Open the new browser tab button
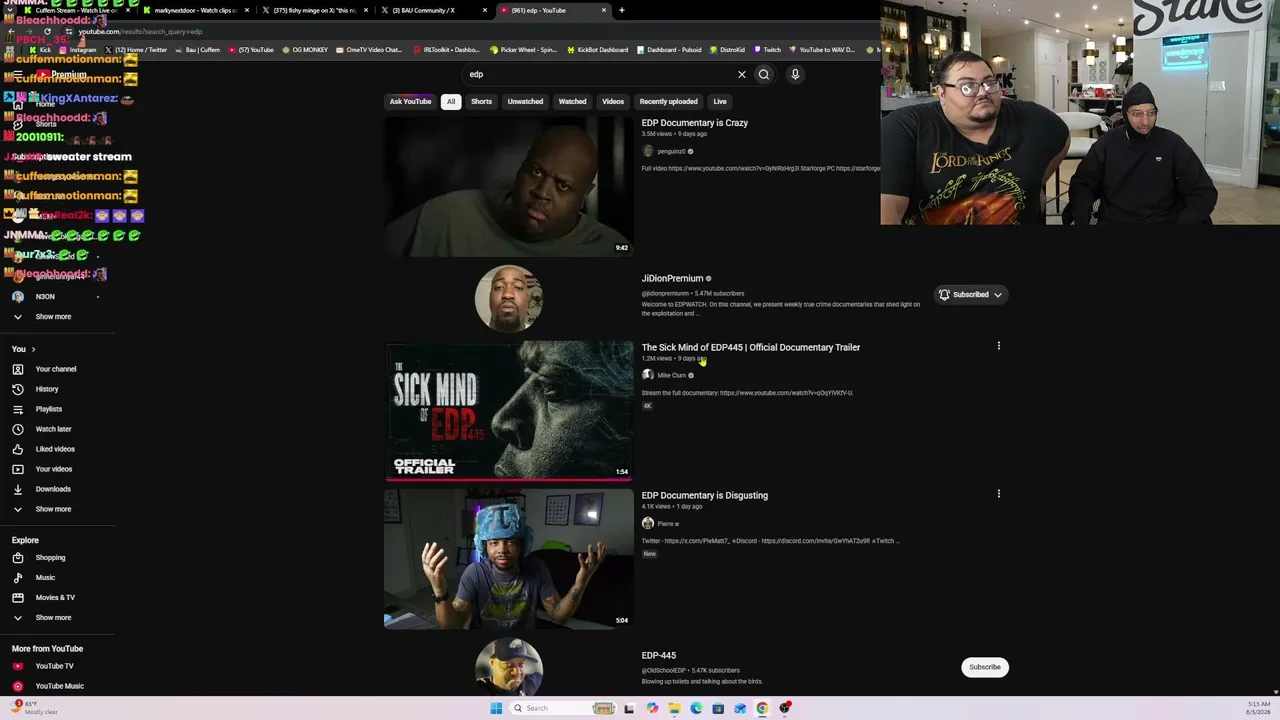The height and width of the screenshot is (720, 1280). [x=622, y=10]
